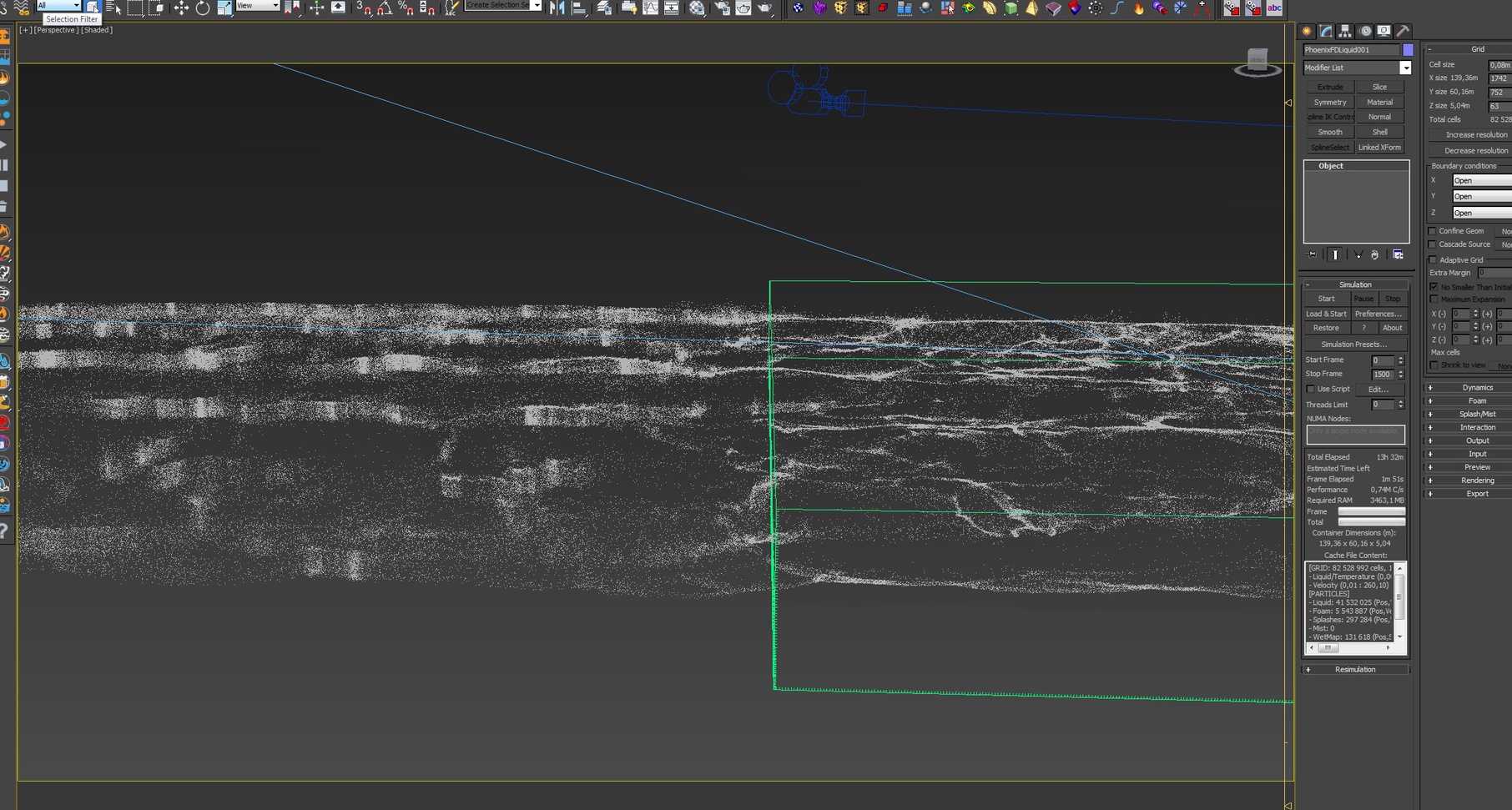Screen dimensions: 1512x810
Task: Toggle No Smaller Than Initial checkbox
Action: tap(1434, 287)
